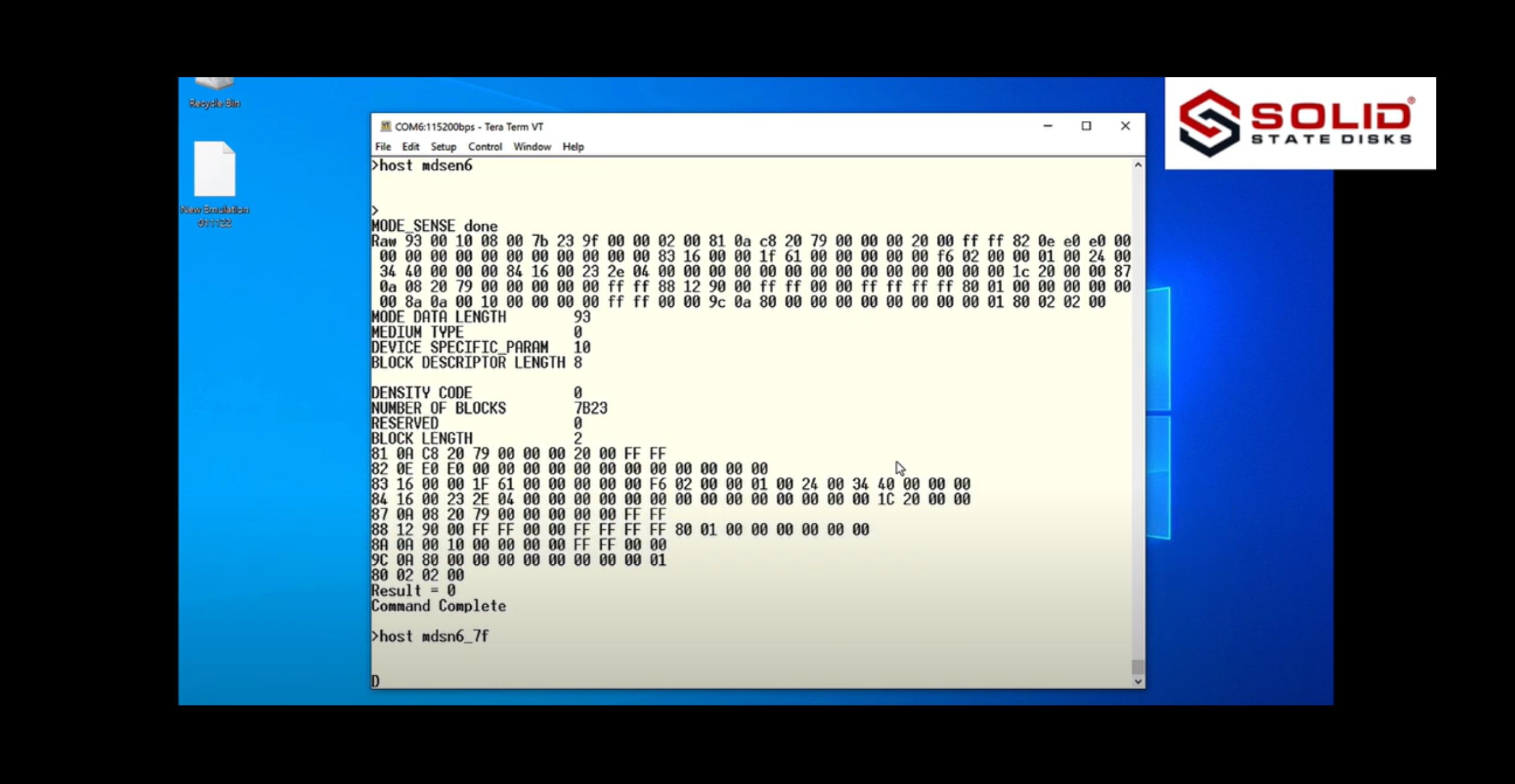The height and width of the screenshot is (784, 1515).
Task: Click the 'host mdsn6_7f' command line
Action: (430, 637)
